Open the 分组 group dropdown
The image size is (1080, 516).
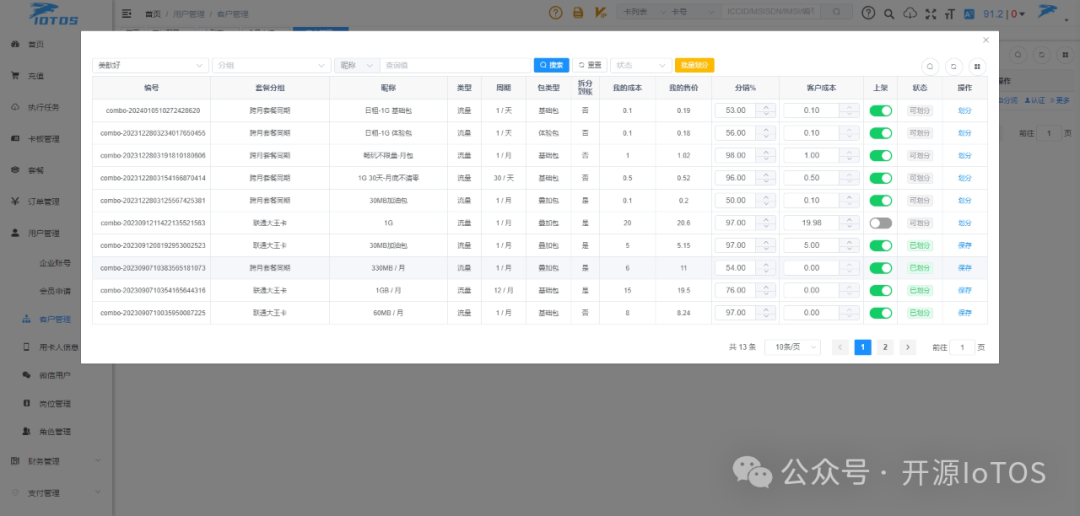coord(271,65)
